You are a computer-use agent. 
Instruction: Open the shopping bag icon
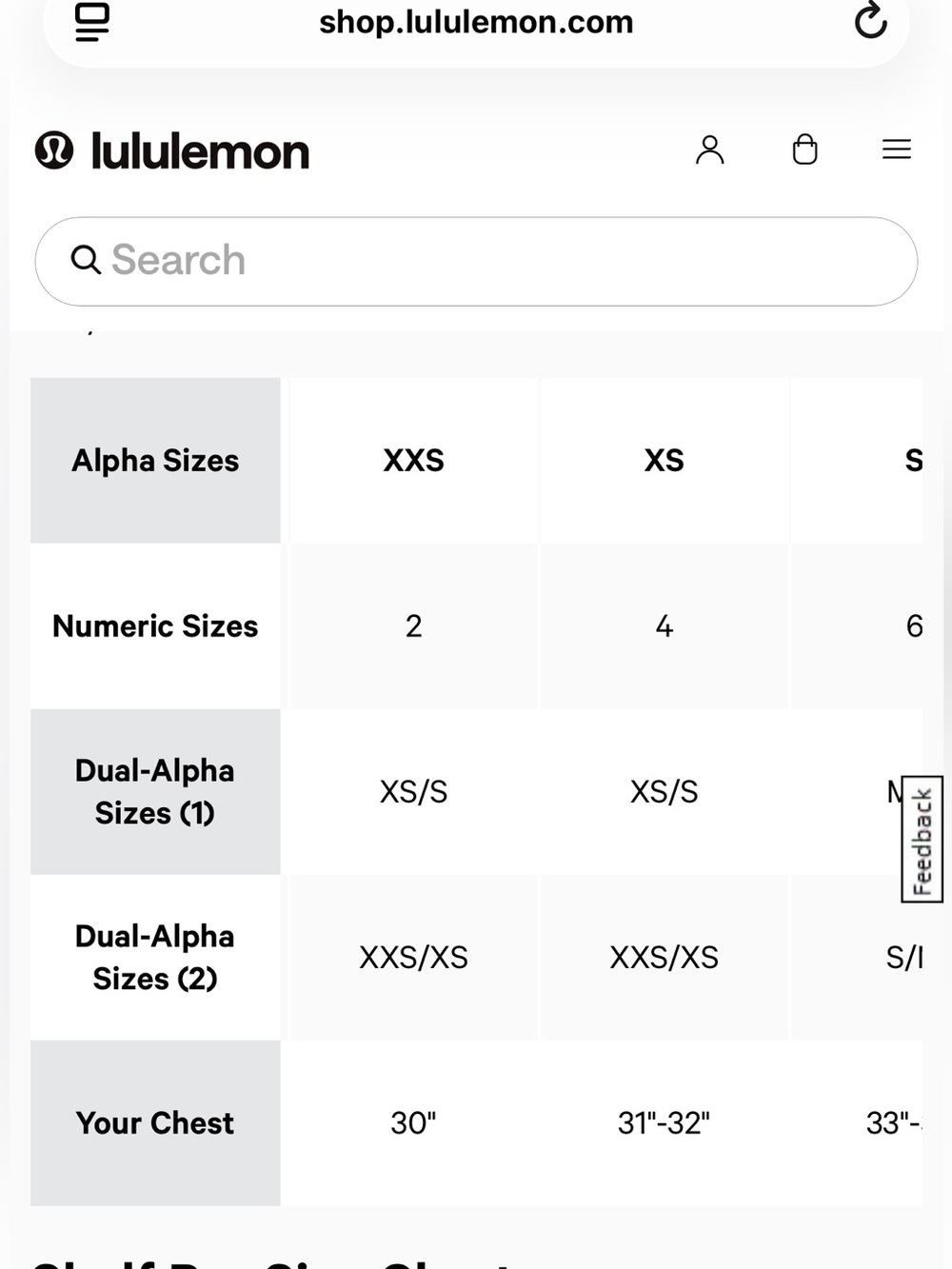pos(804,149)
